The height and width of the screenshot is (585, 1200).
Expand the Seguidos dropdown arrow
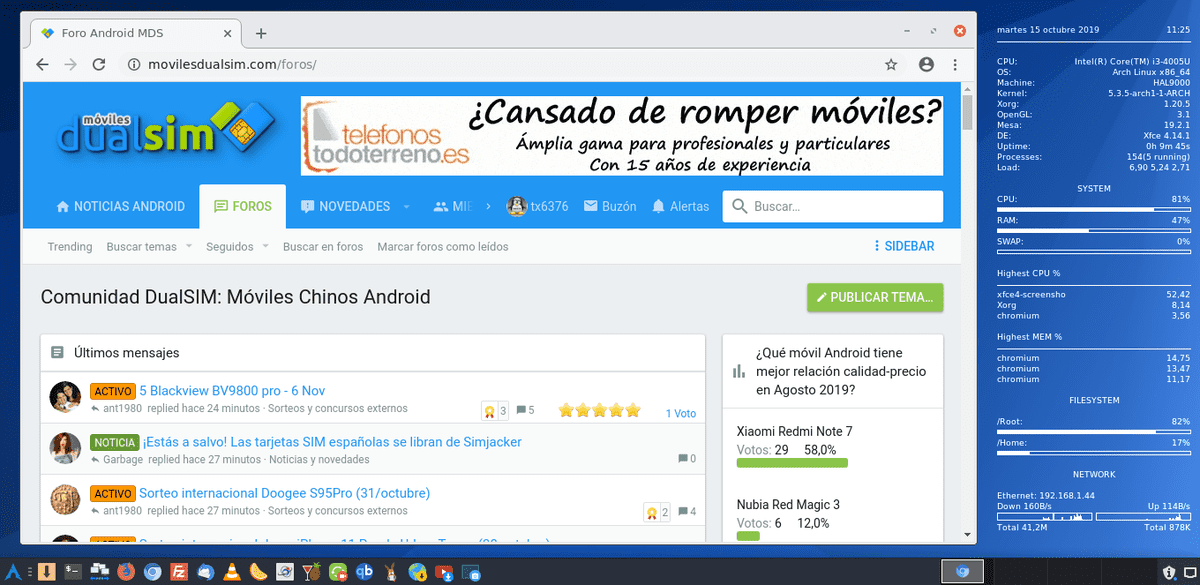pos(265,247)
